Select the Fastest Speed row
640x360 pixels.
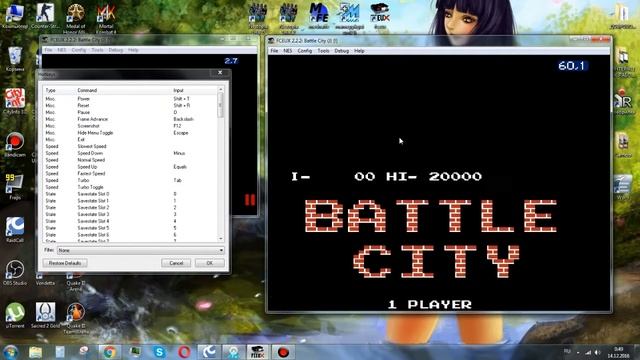(130, 173)
